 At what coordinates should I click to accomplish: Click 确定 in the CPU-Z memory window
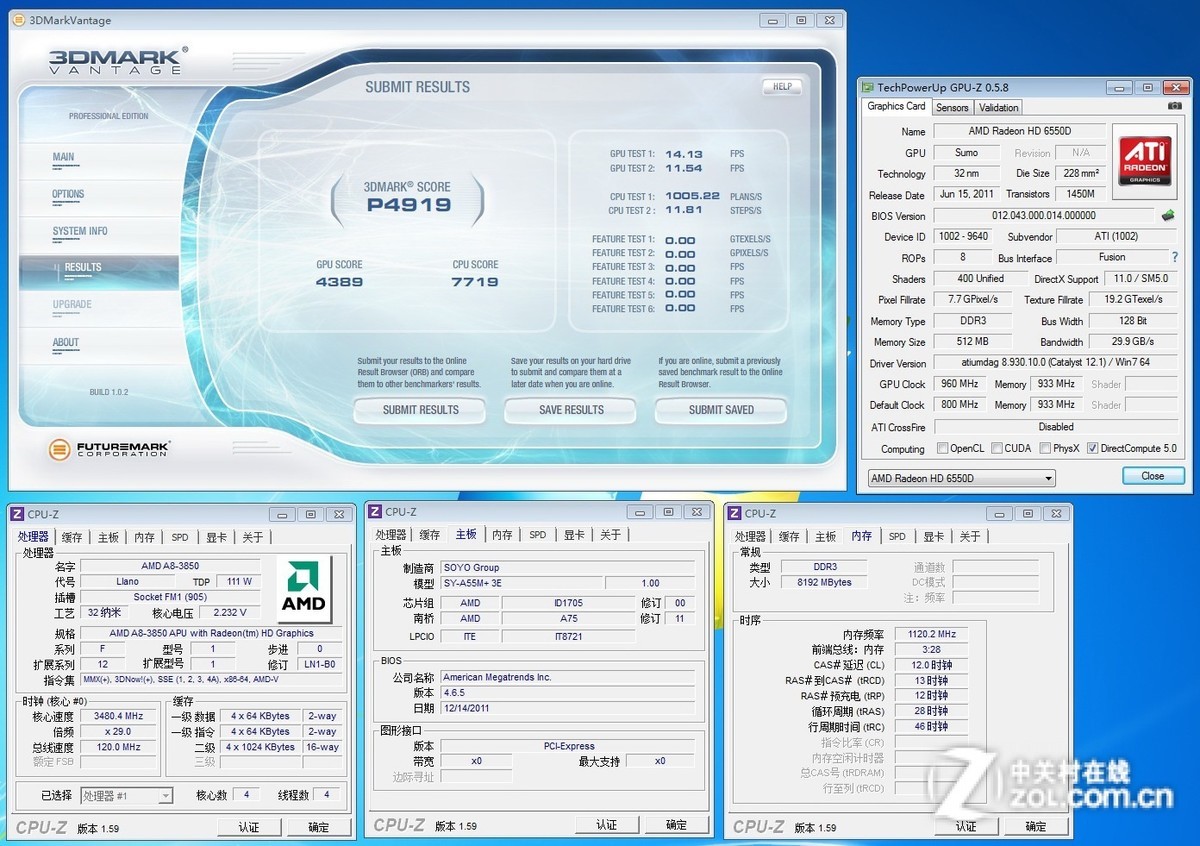click(x=1036, y=827)
